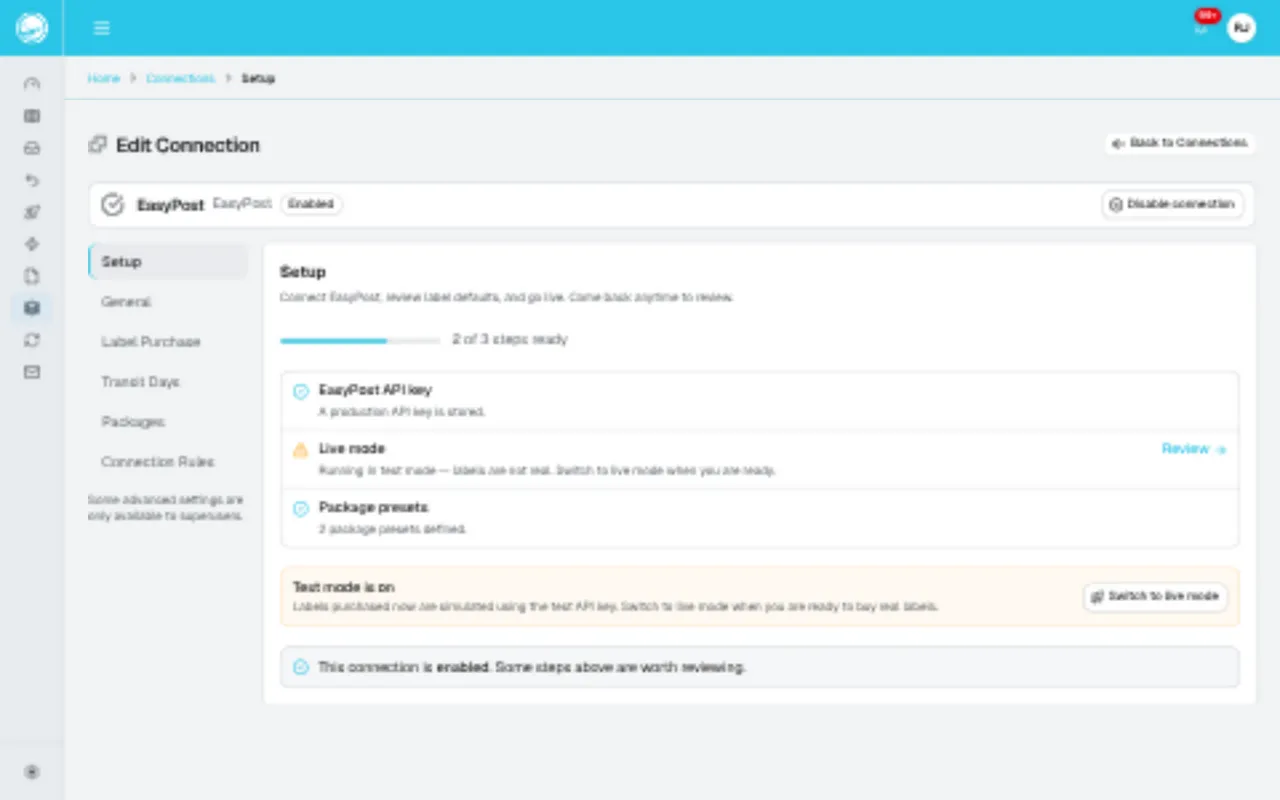Click the "This connection is enabled" message
The image size is (1280, 800).
[x=532, y=667]
